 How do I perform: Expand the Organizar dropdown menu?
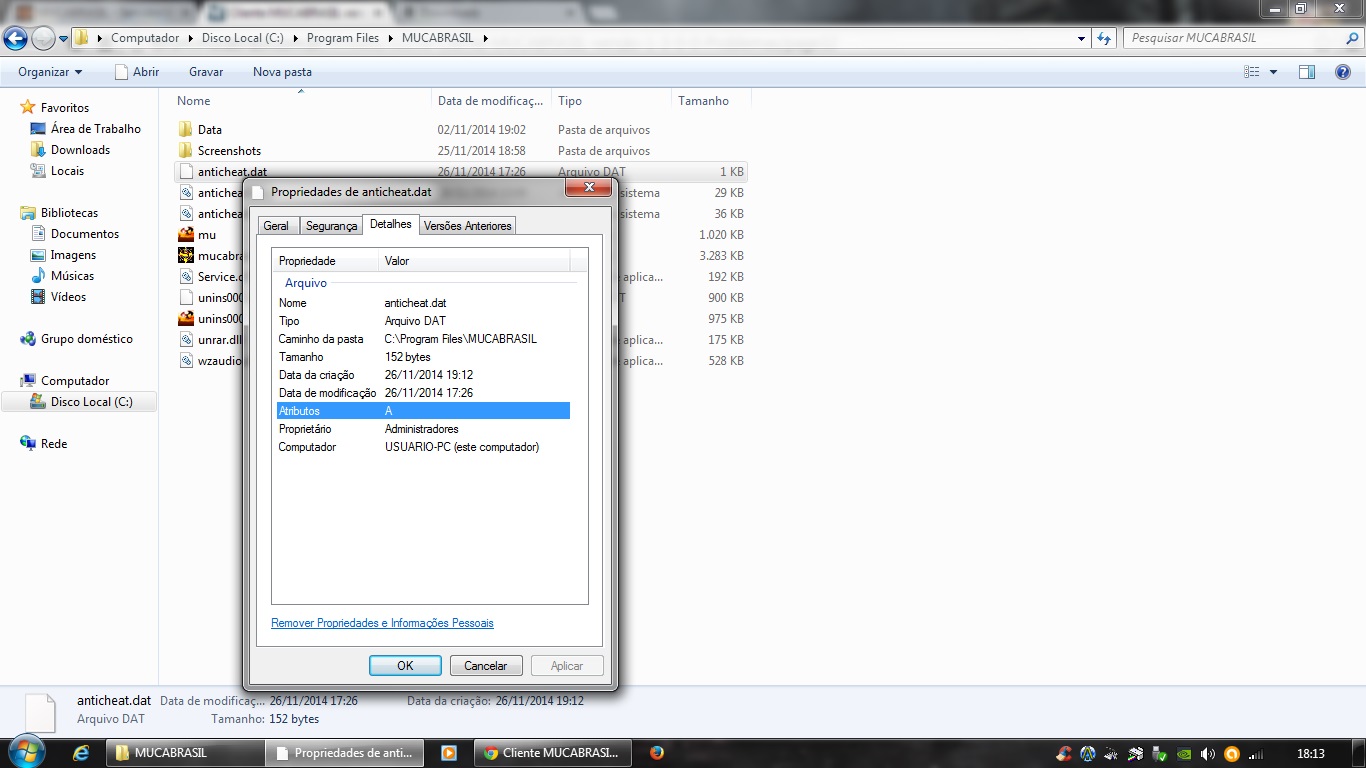50,72
